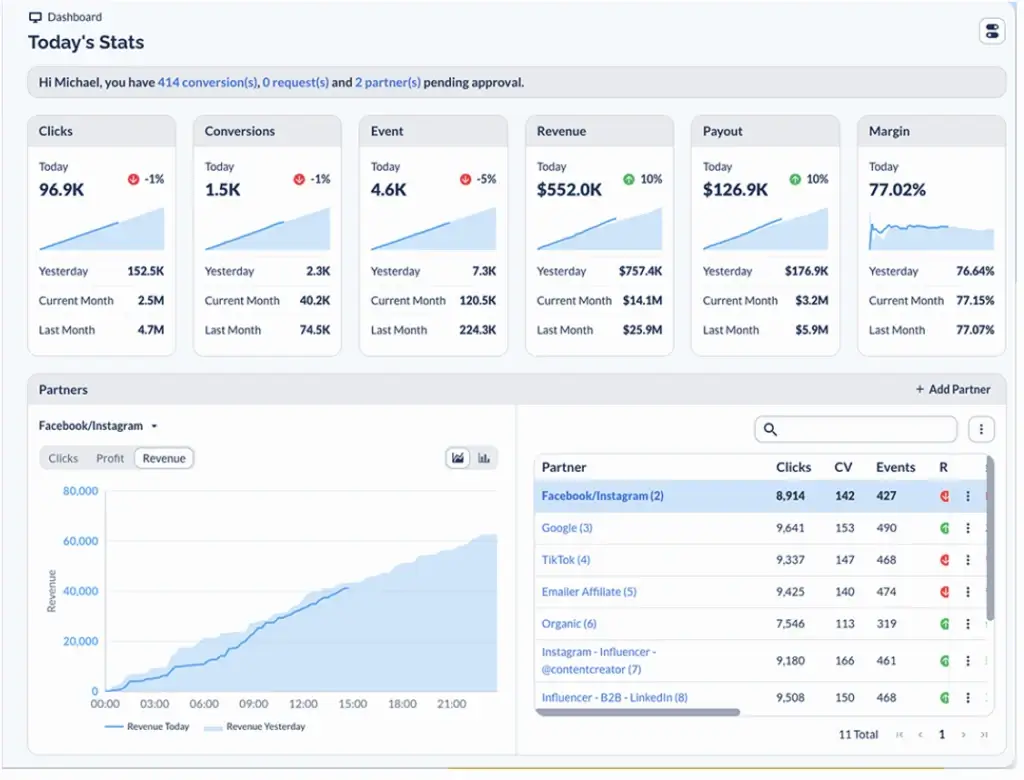The width and height of the screenshot is (1024, 780).
Task: Jump to last page of partner table
Action: [984, 735]
